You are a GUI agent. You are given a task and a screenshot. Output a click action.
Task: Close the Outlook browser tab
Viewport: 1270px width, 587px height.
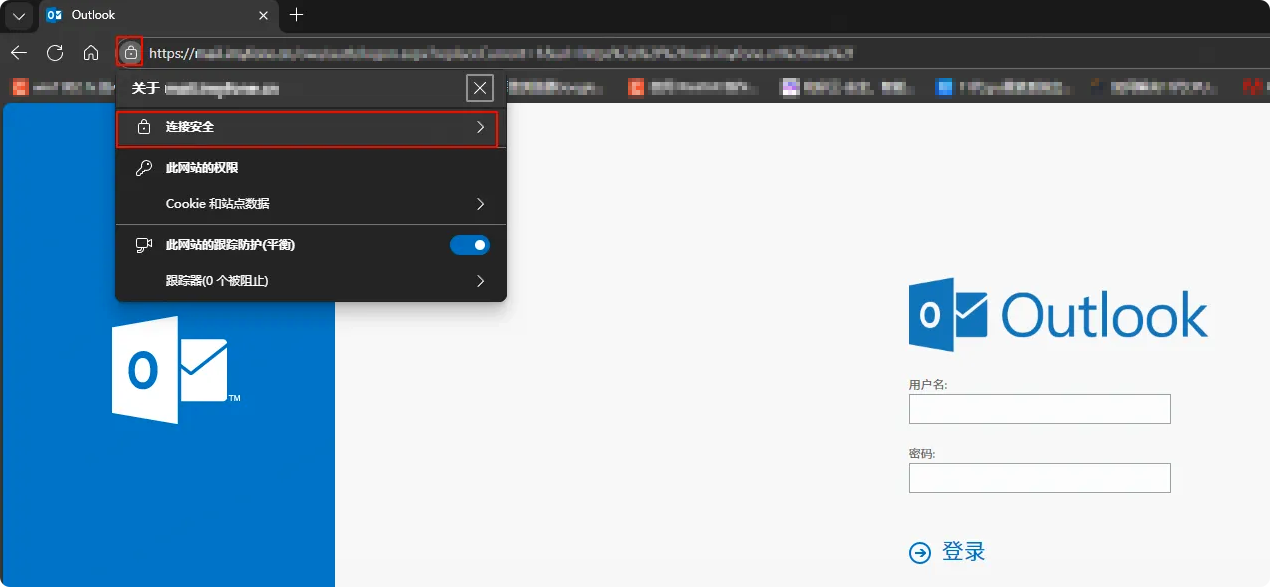tap(264, 16)
